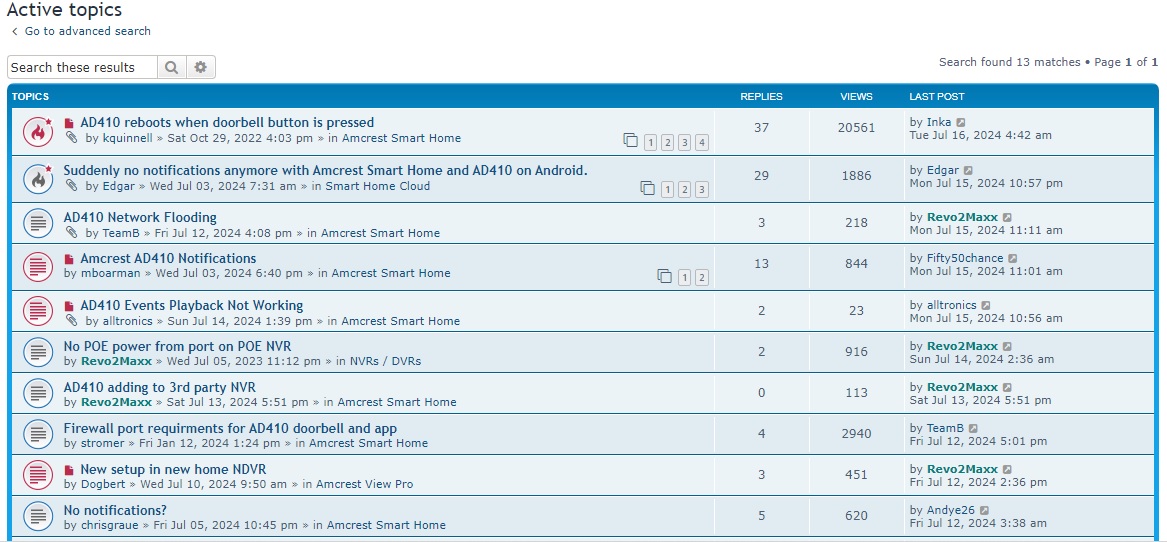This screenshot has width=1167, height=542.
Task: Open Firewall port requirments for AD410 topic
Action: click(230, 428)
